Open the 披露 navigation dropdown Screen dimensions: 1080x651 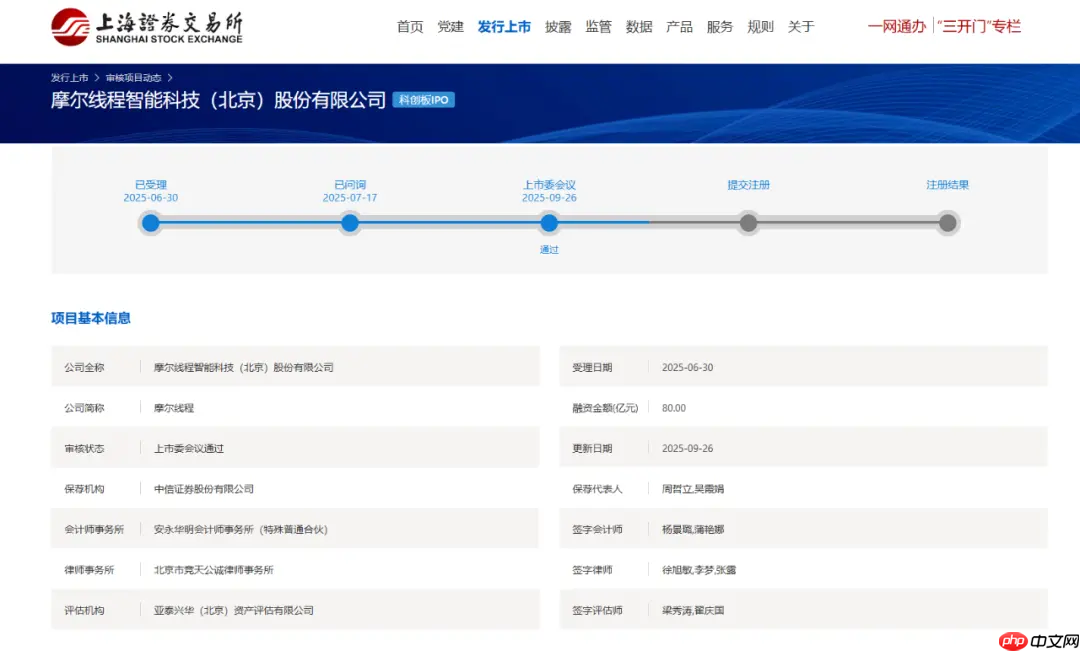pyautogui.click(x=558, y=27)
